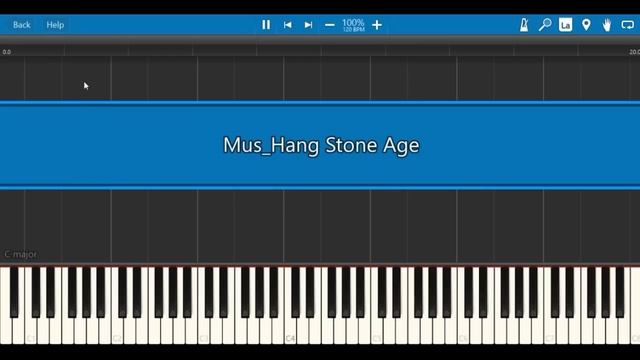The height and width of the screenshot is (360, 640).
Task: Decrease the speed with the minus button
Action: click(330, 25)
